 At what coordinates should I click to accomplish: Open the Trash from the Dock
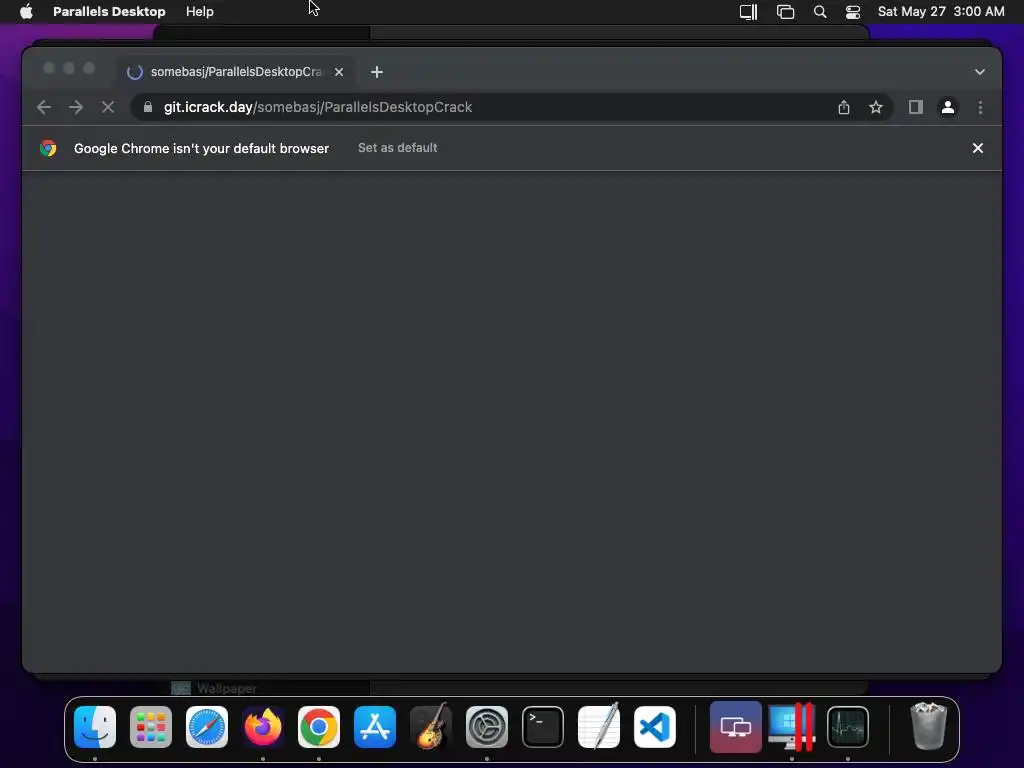click(928, 726)
